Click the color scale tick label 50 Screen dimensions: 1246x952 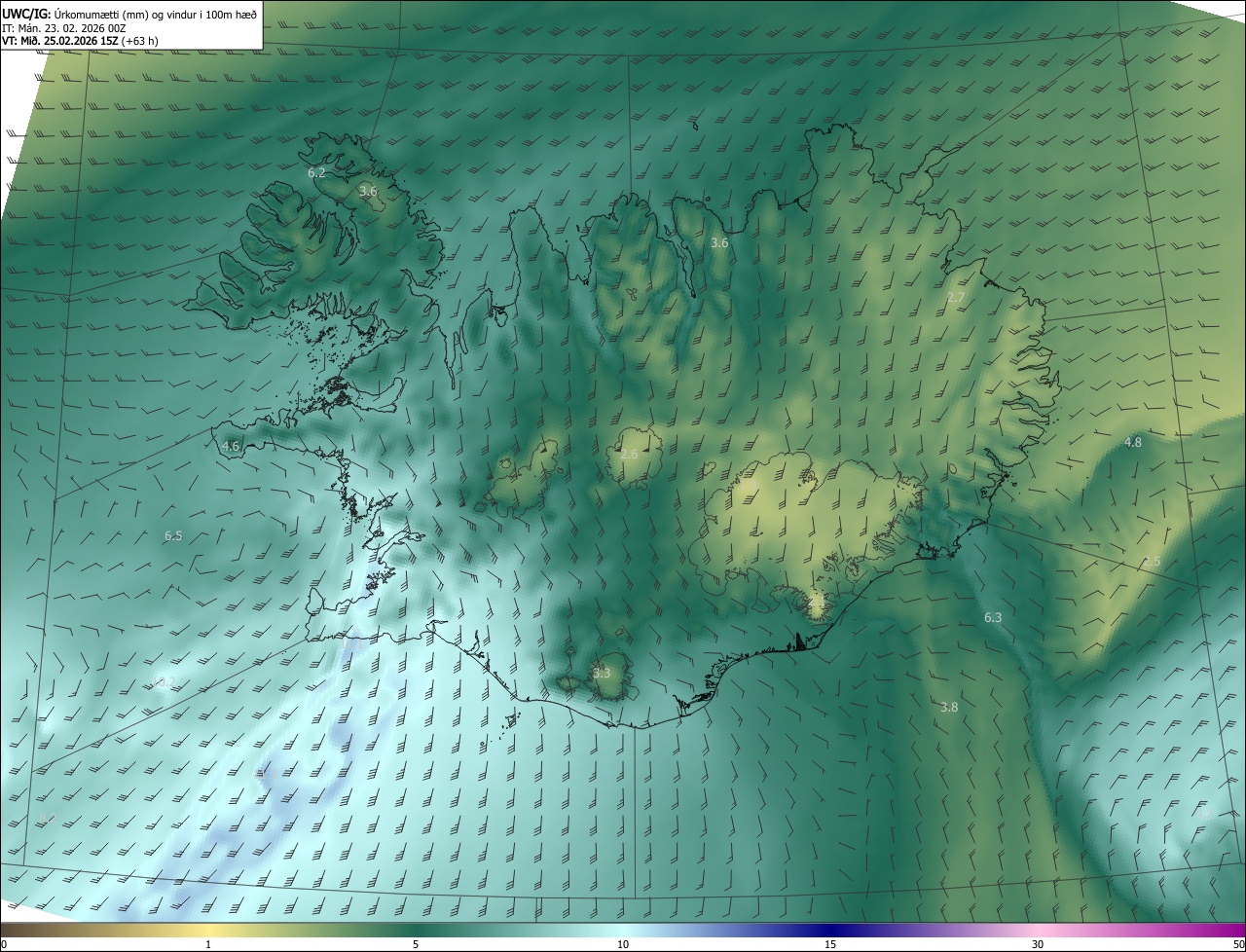point(1238,945)
